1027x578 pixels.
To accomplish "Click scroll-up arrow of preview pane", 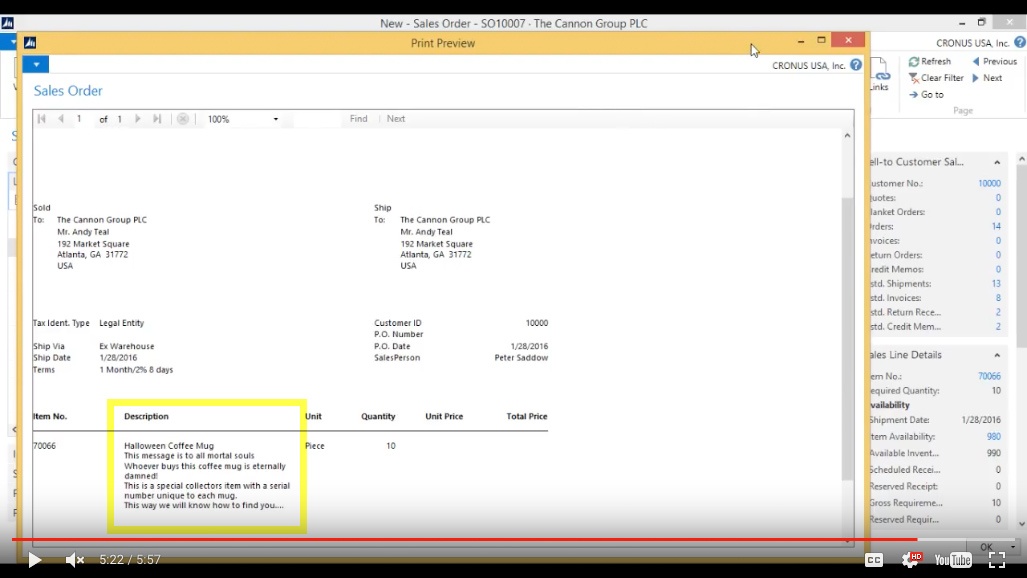I will pos(848,136).
